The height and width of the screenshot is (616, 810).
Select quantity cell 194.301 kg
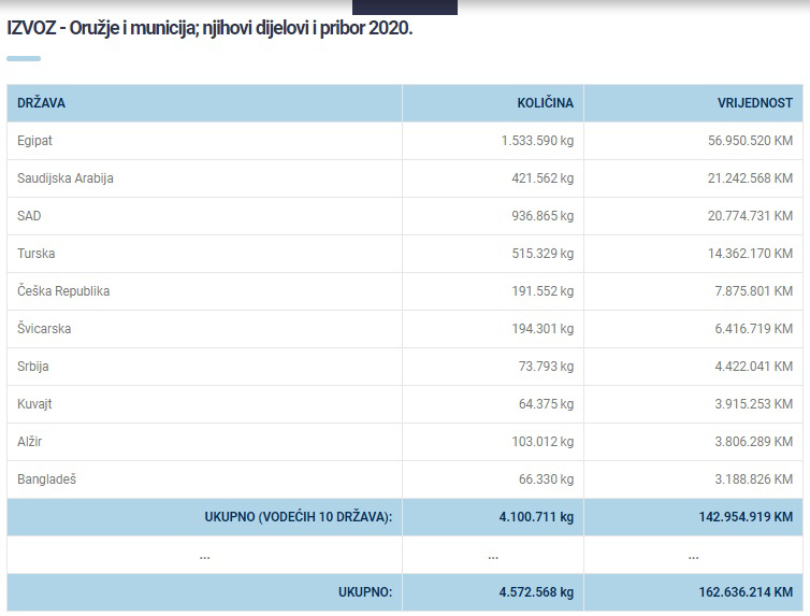493,329
